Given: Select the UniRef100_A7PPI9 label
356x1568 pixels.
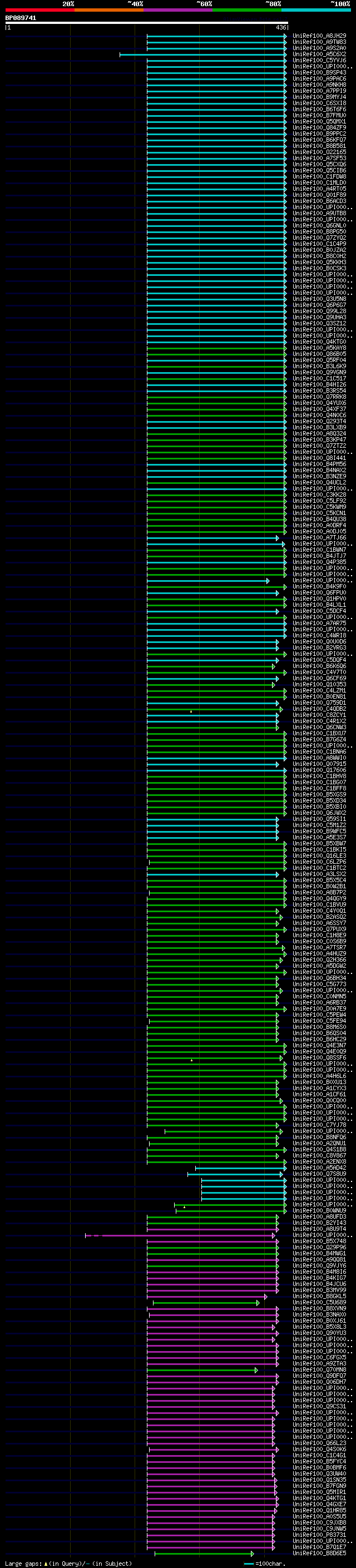Looking at the screenshot, I should tap(319, 91).
